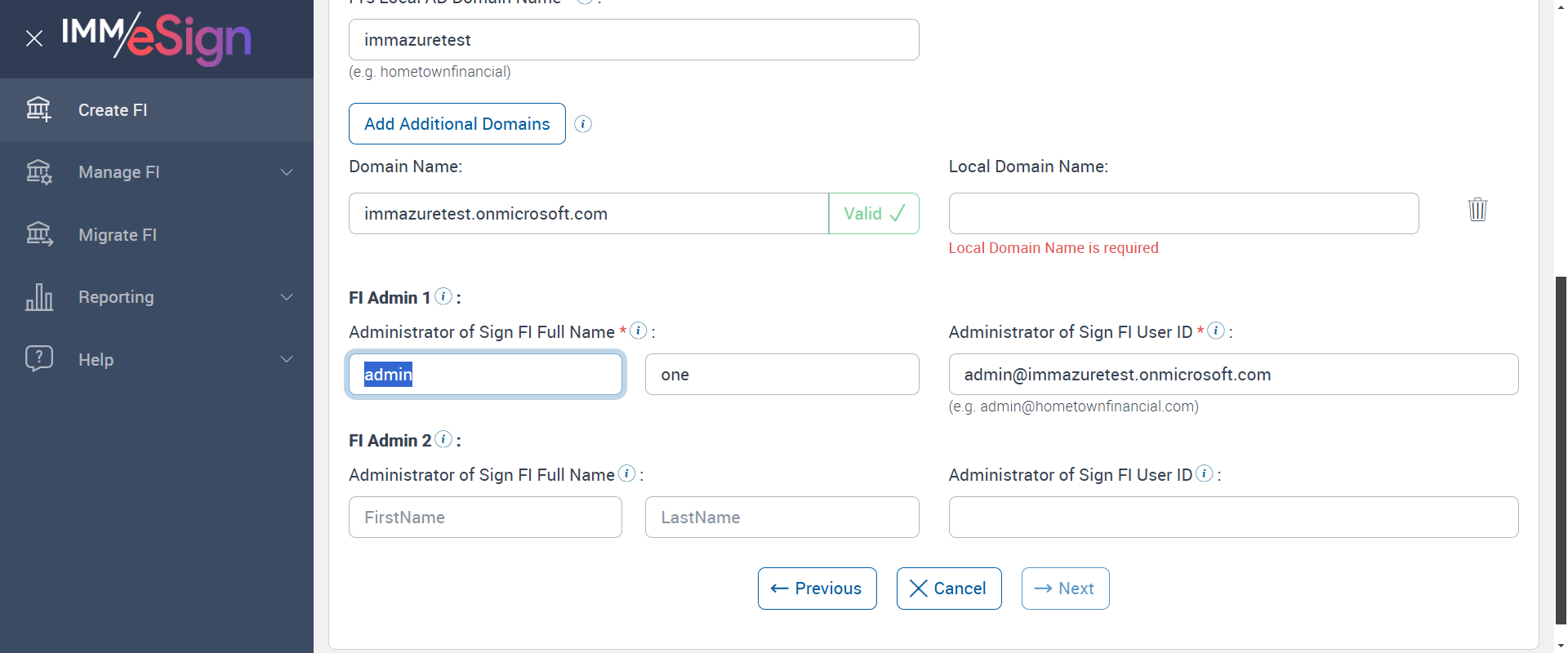Expand the Help submenu chevron
The height and width of the screenshot is (653, 1568).
(x=287, y=359)
